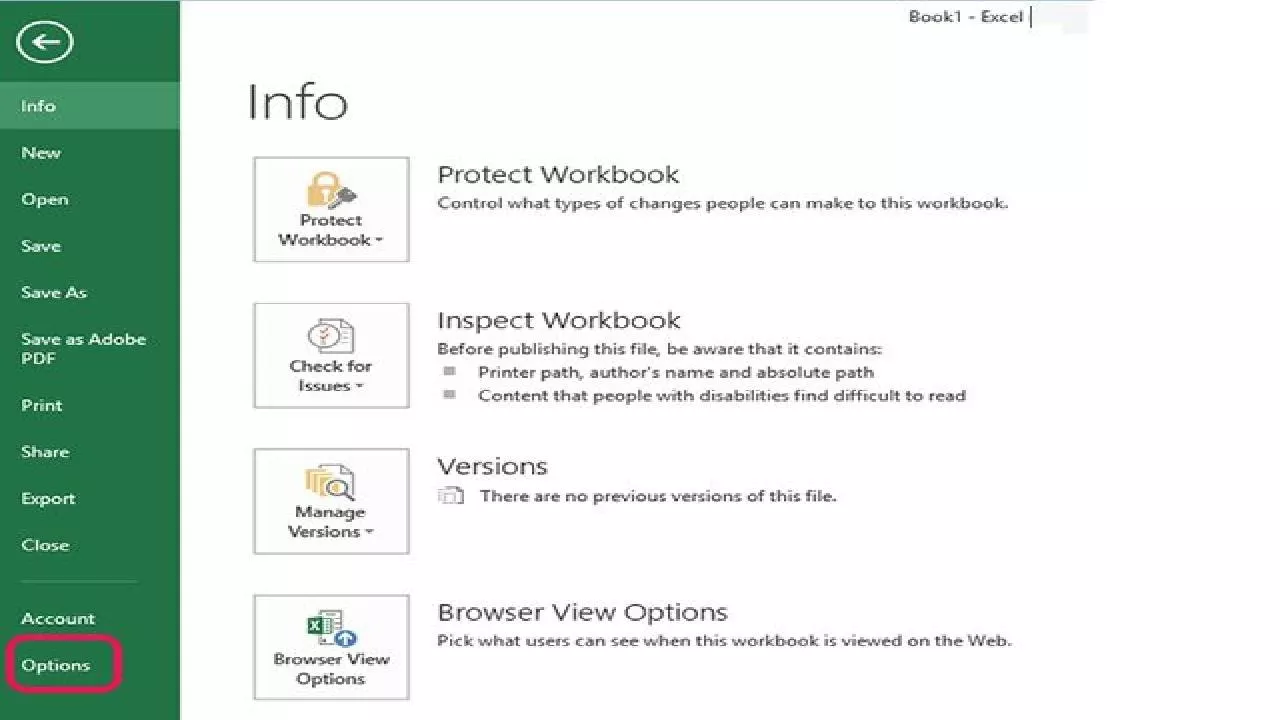
Task: Expand the Protect Workbook dropdown arrow
Action: (x=379, y=241)
